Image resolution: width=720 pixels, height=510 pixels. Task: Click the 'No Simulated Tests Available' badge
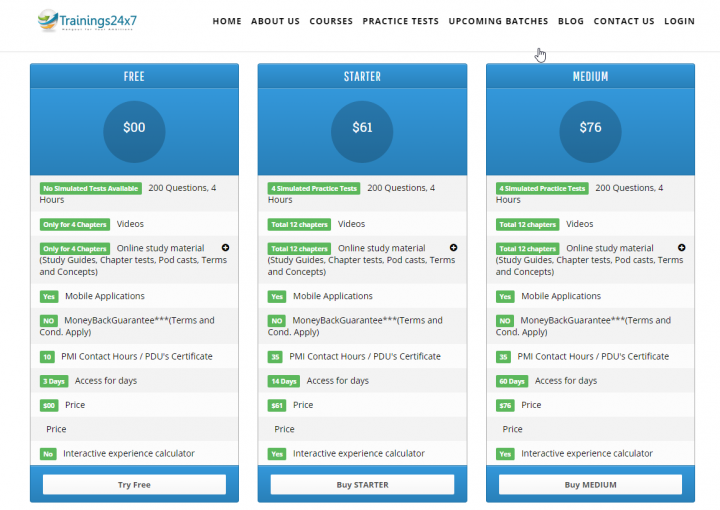click(x=90, y=188)
